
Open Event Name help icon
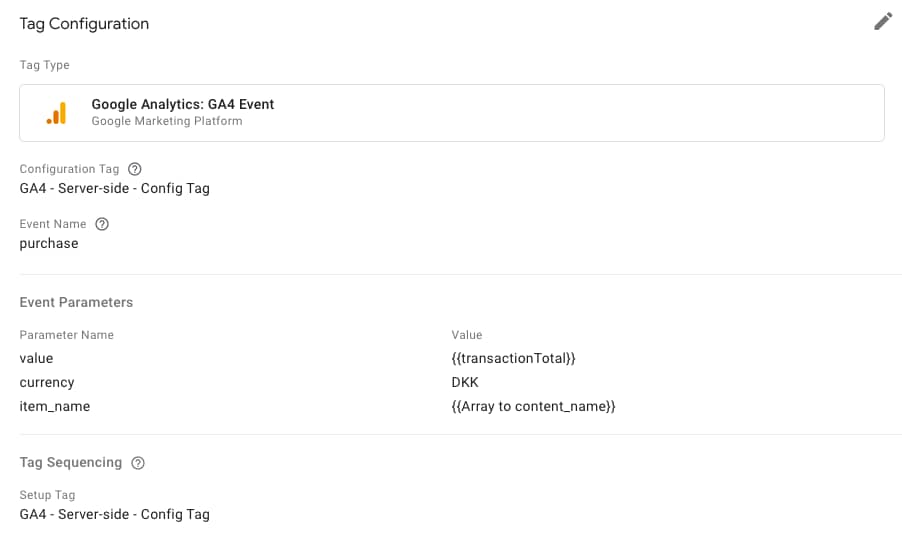pos(102,224)
